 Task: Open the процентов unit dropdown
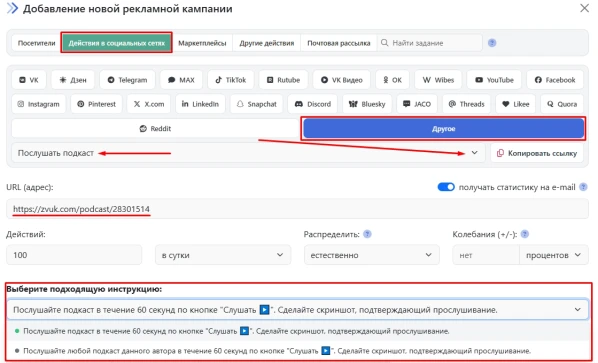point(553,255)
